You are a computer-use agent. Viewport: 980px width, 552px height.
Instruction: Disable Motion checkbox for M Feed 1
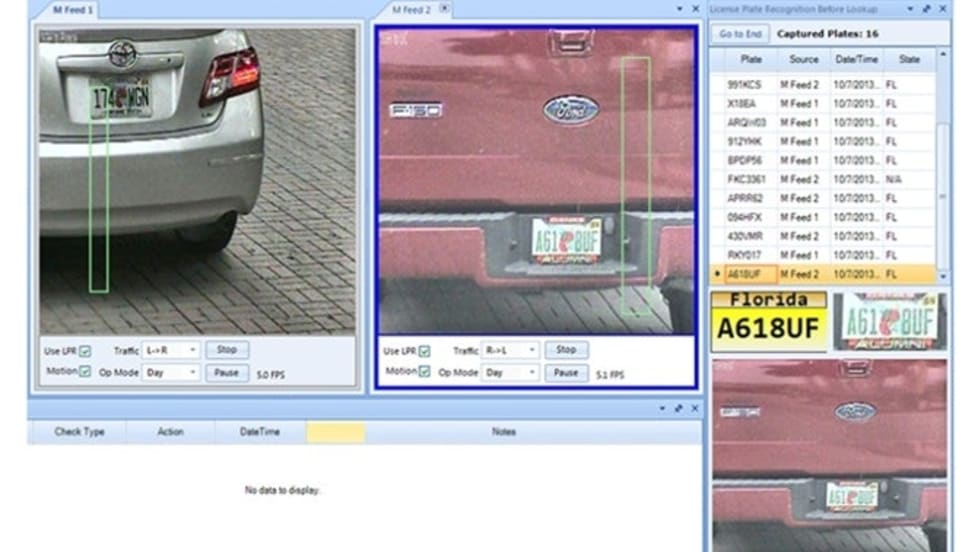coord(85,372)
